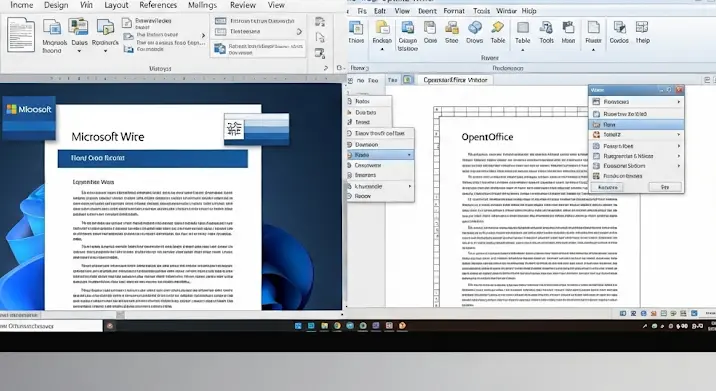Open the dropdown arrow under Rordinork
This screenshot has height=391, width=716.
point(105,51)
